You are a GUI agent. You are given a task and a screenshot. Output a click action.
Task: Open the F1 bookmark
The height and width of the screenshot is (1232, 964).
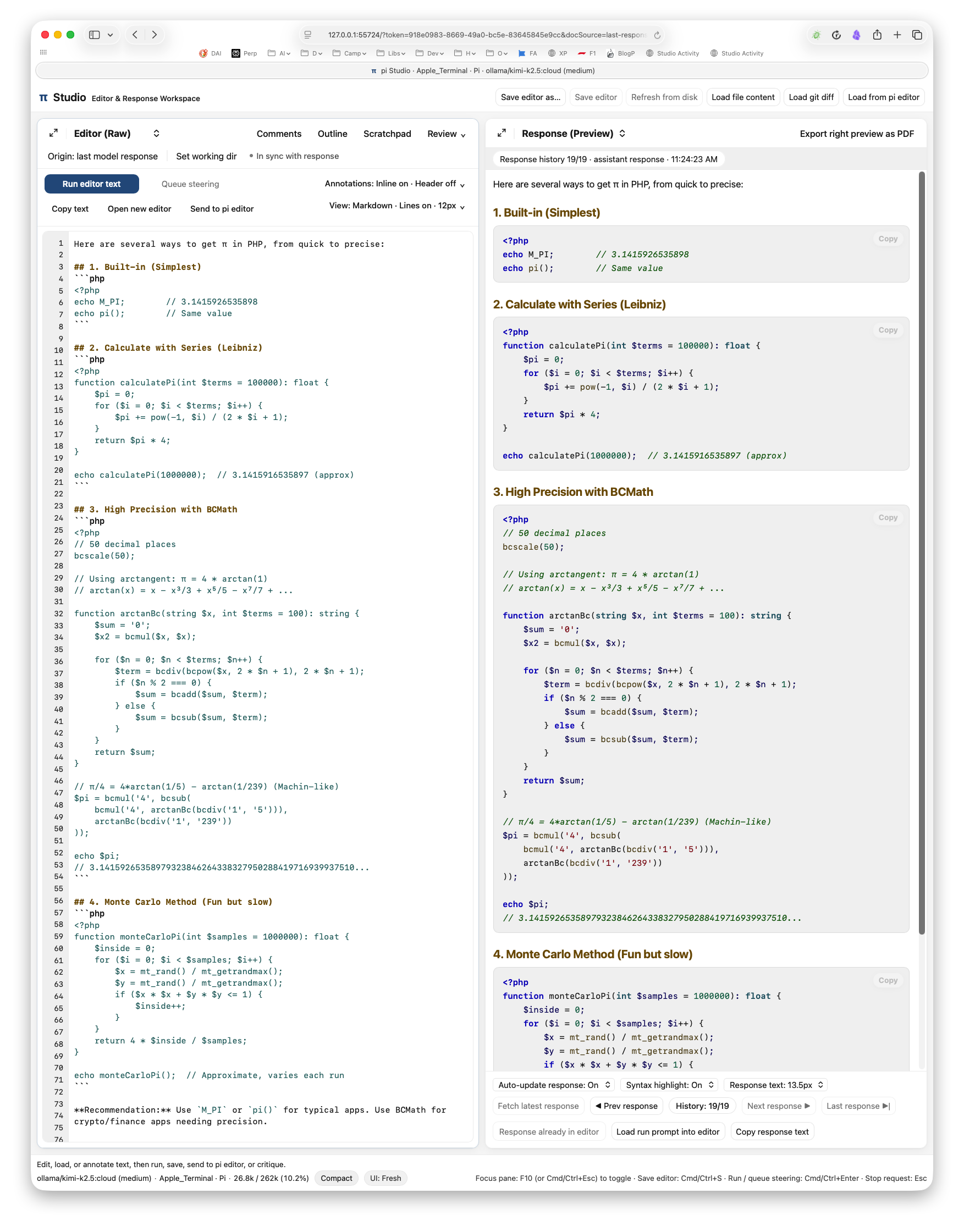click(586, 53)
